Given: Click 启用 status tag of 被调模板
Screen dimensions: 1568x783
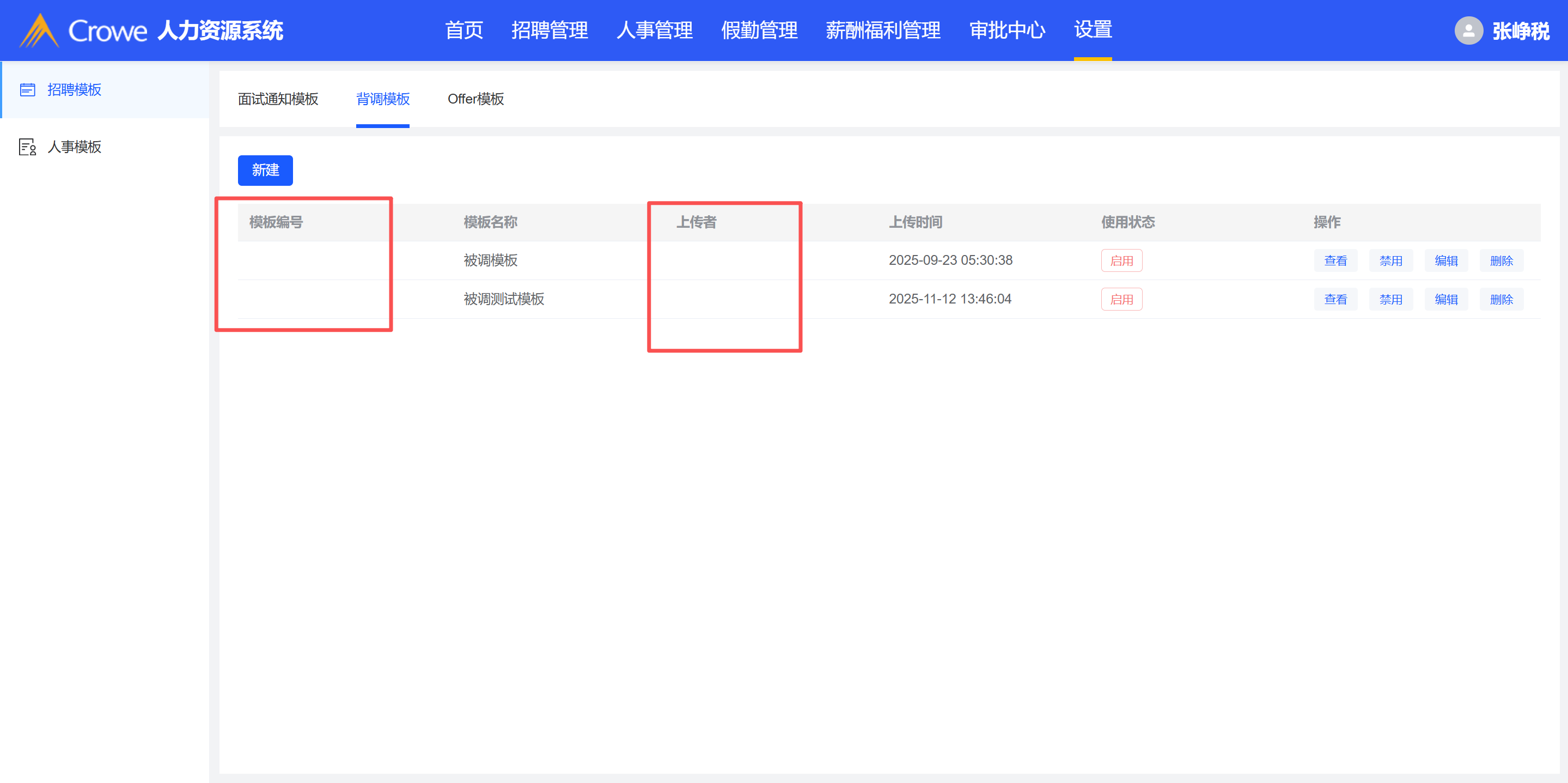Looking at the screenshot, I should coord(1121,260).
